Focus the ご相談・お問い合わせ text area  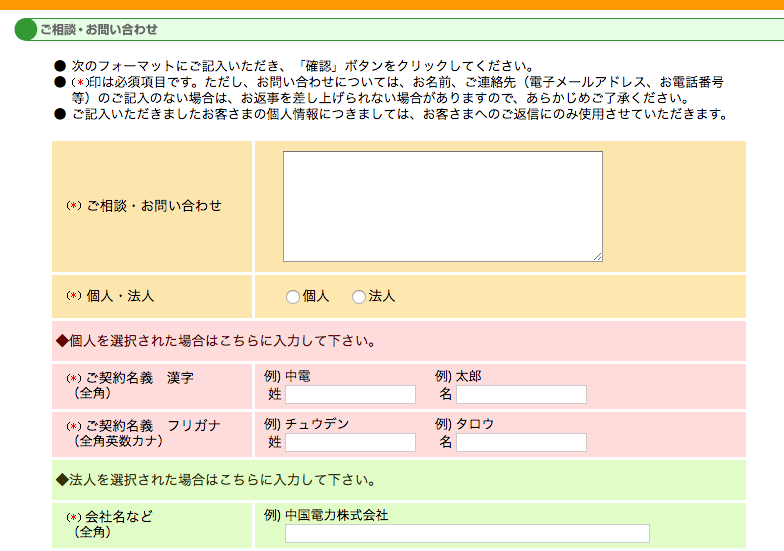click(442, 206)
